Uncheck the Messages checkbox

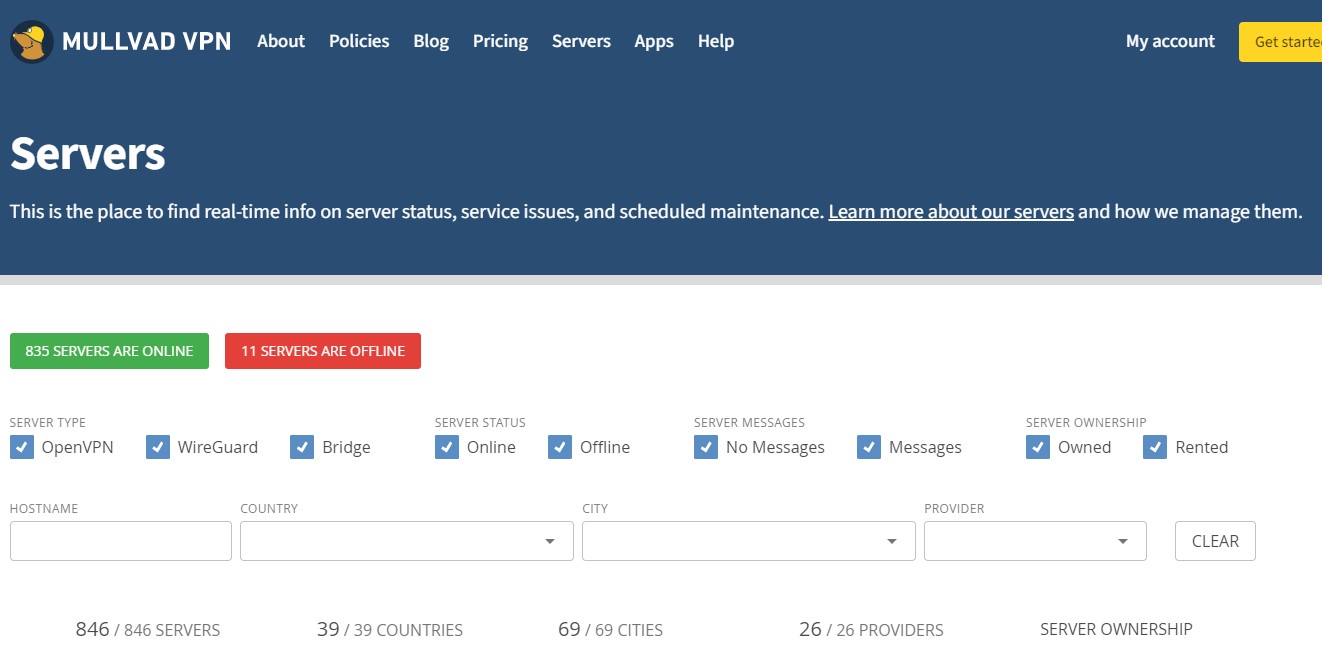point(868,447)
